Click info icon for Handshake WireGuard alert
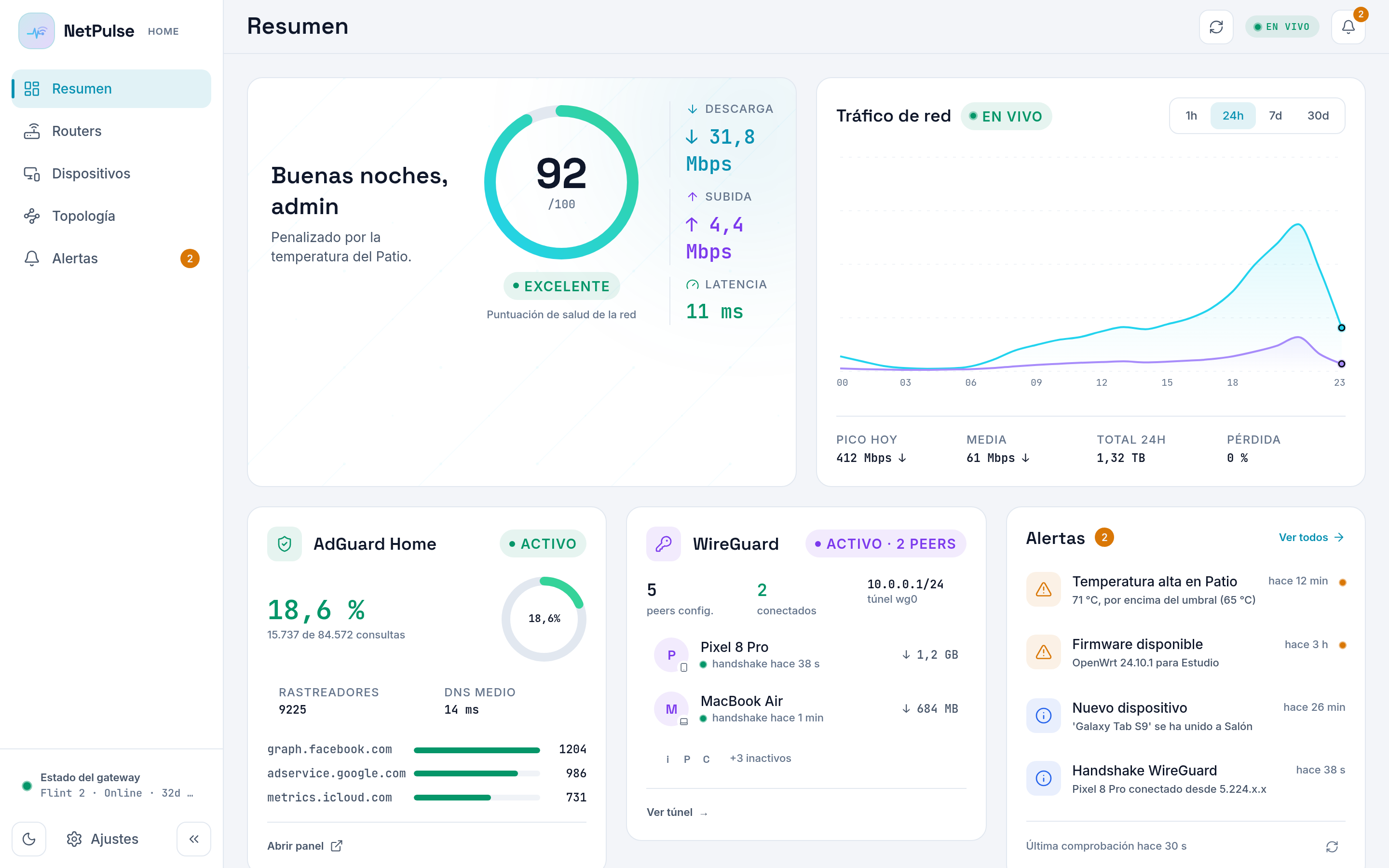This screenshot has width=1389, height=868. 1044,778
